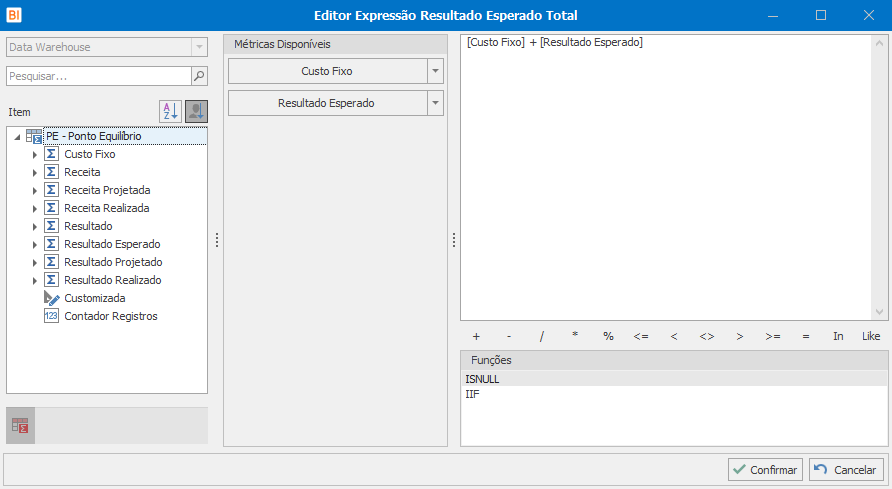Expand the Receita Realizada tree node
Viewport: 892px width, 489px height.
pos(35,209)
